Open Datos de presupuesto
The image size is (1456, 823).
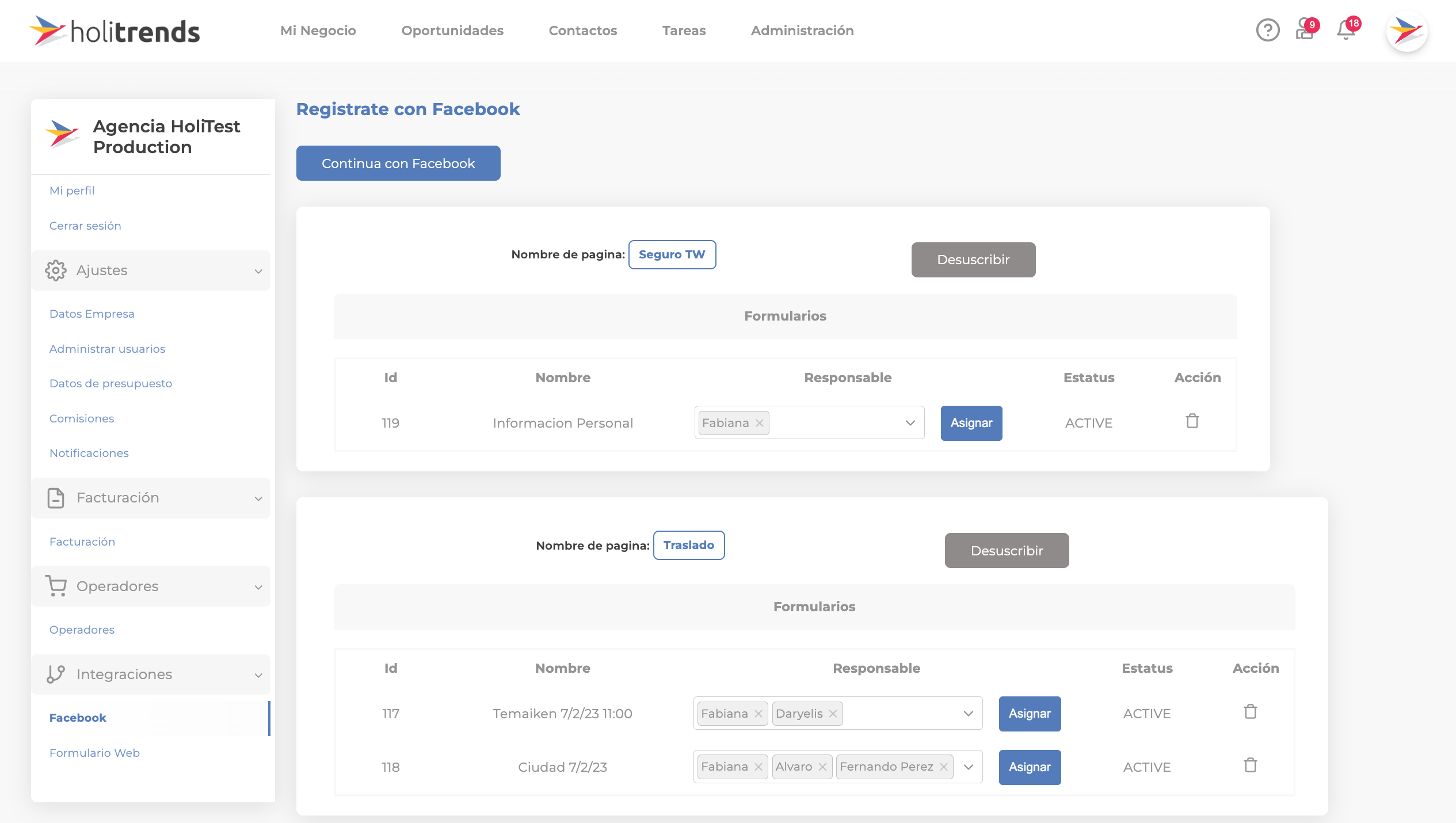coord(110,383)
